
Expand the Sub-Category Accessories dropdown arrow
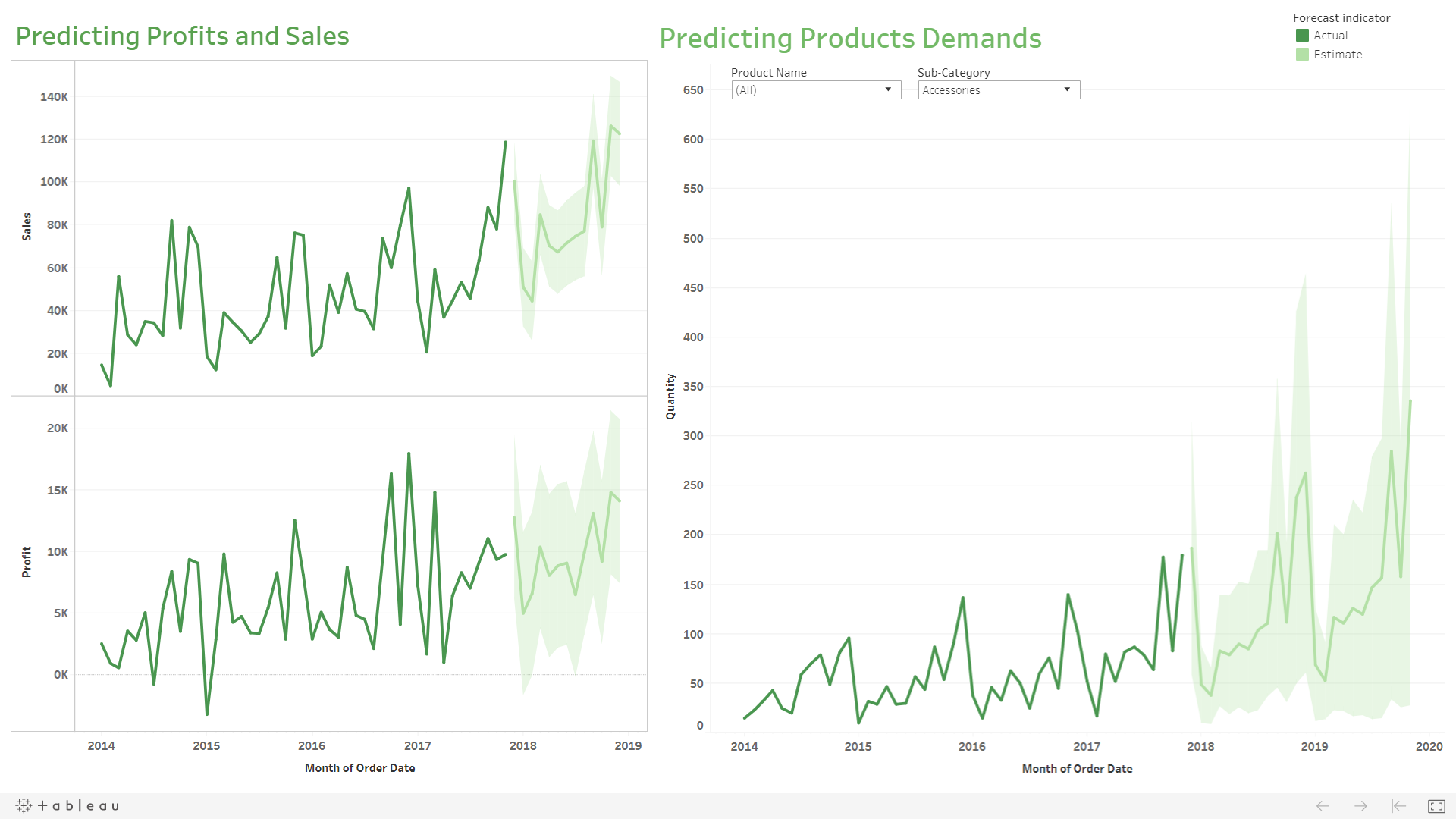[x=1067, y=89]
